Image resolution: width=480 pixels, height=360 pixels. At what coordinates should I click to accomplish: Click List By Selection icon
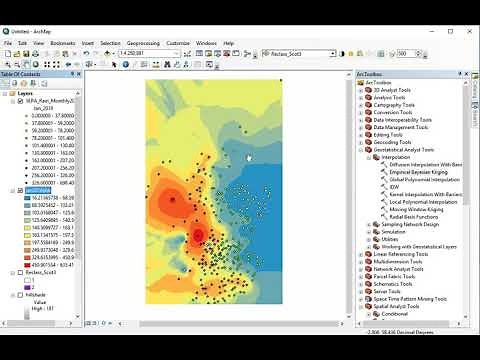pos(33,83)
